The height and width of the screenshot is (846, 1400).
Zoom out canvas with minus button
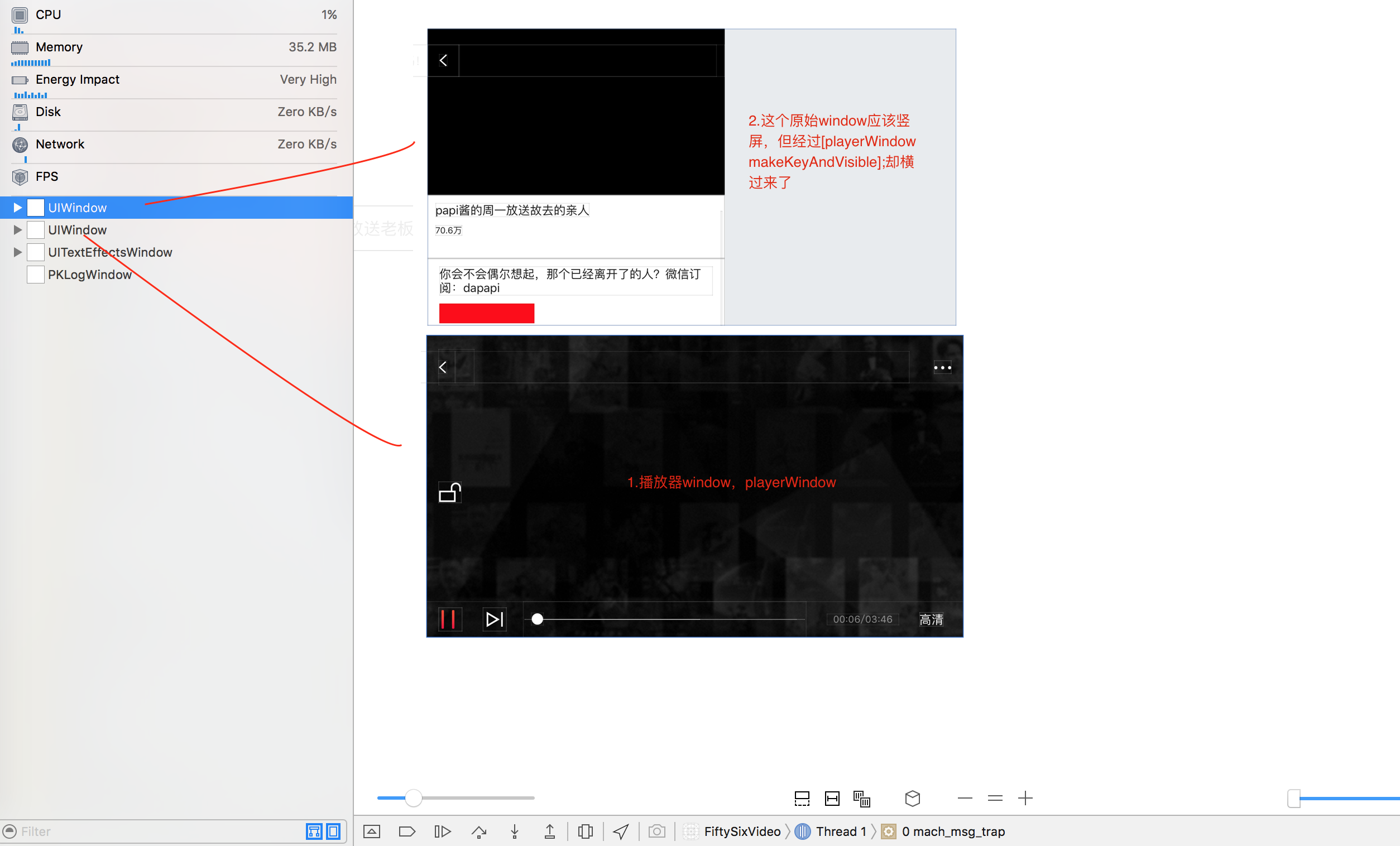[965, 798]
